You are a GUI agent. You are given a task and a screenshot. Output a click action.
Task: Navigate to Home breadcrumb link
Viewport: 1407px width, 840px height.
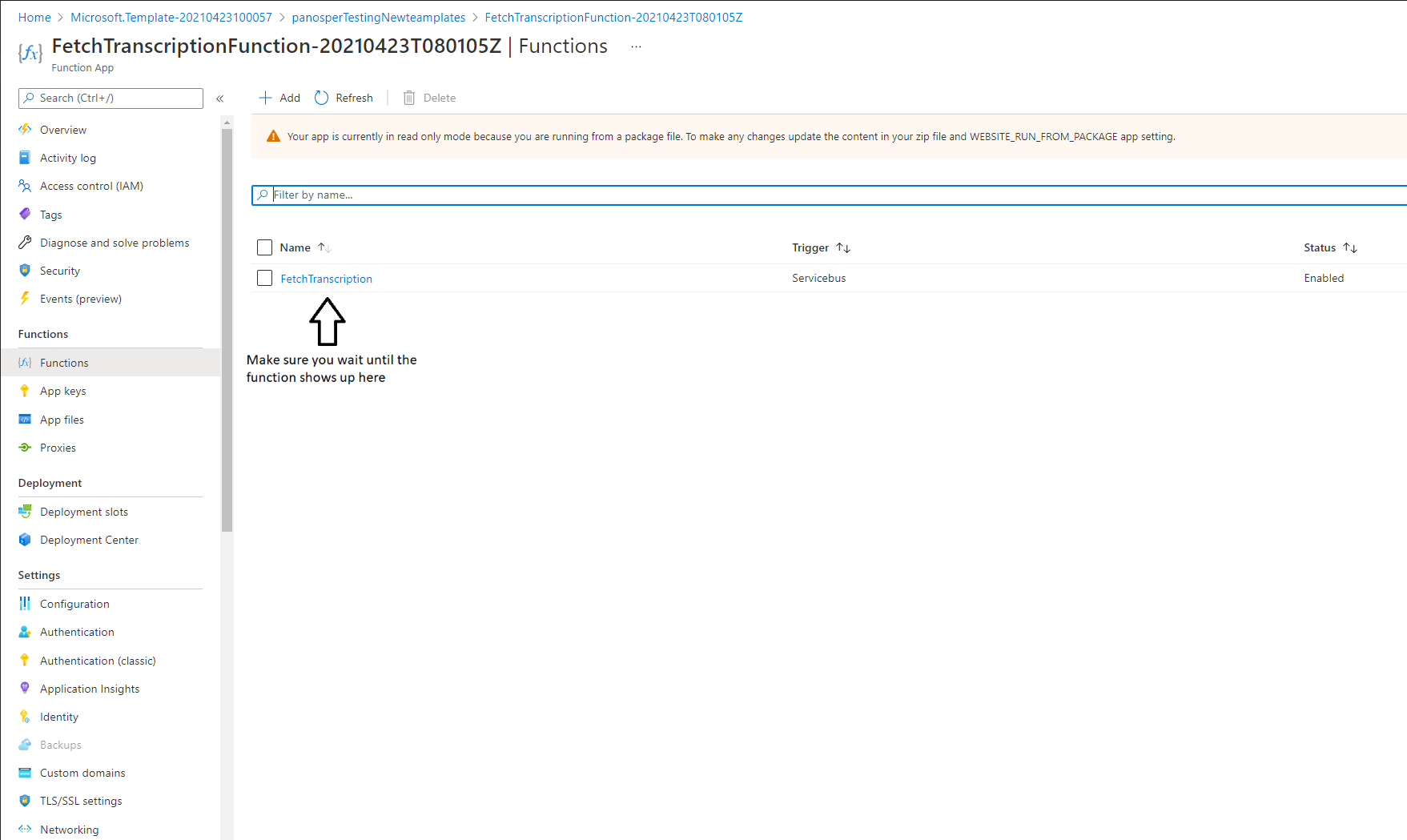[x=34, y=18]
